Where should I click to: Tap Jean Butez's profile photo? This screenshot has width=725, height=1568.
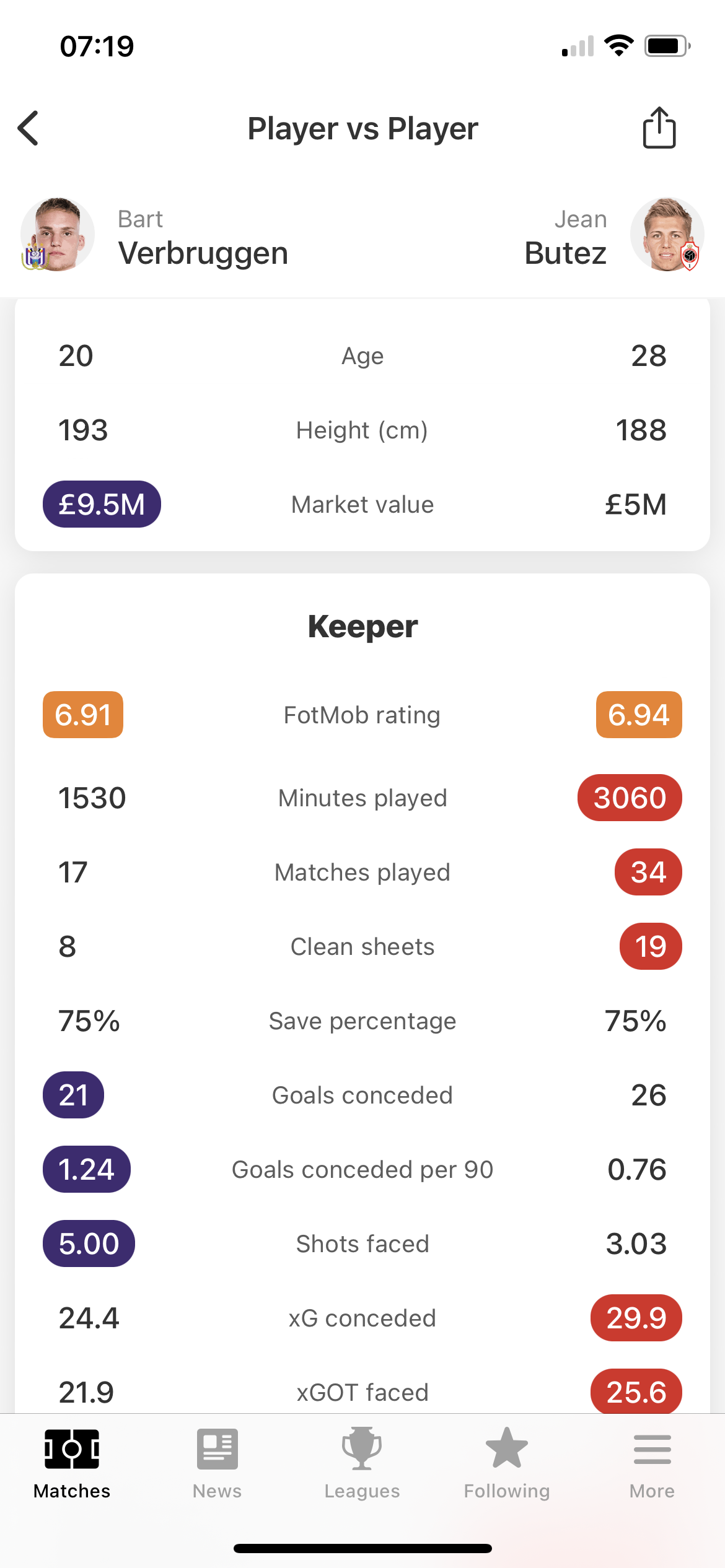point(667,235)
